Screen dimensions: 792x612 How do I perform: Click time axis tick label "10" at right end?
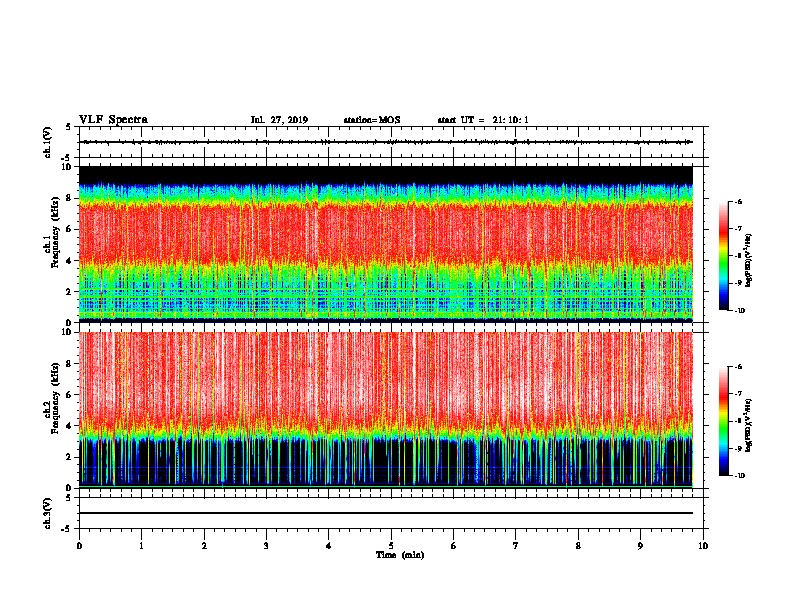[703, 546]
